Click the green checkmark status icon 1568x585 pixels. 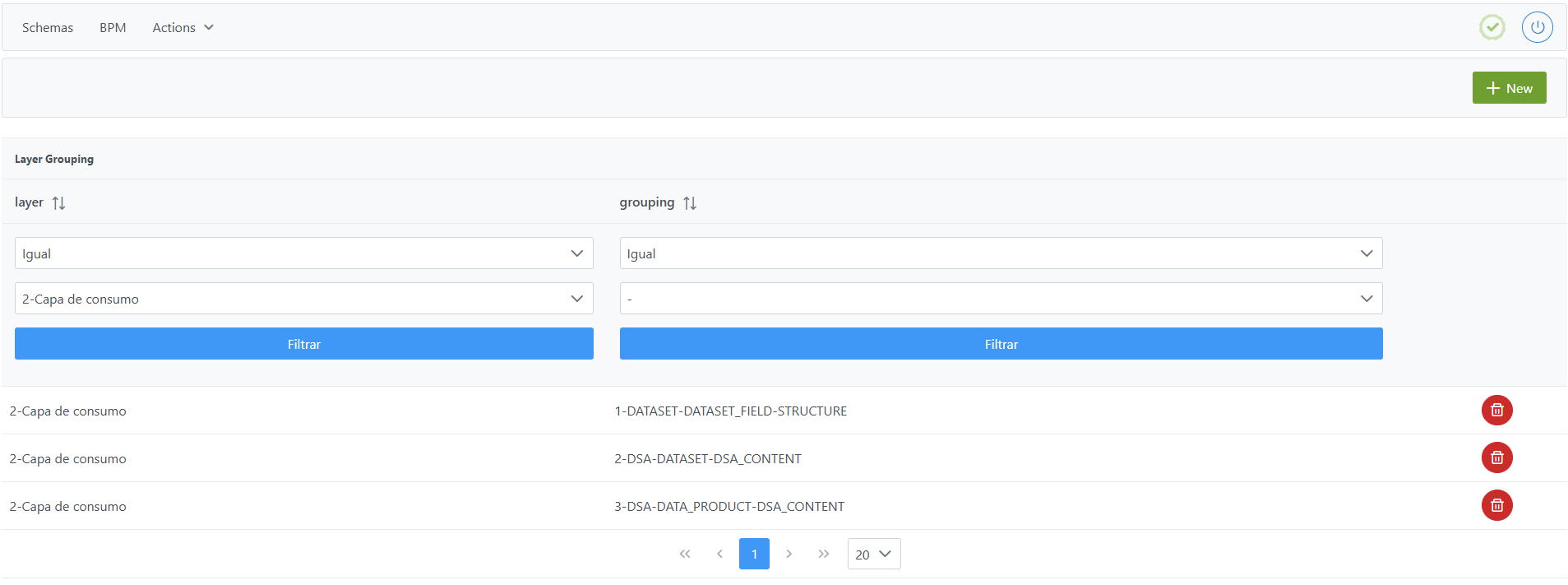point(1492,27)
